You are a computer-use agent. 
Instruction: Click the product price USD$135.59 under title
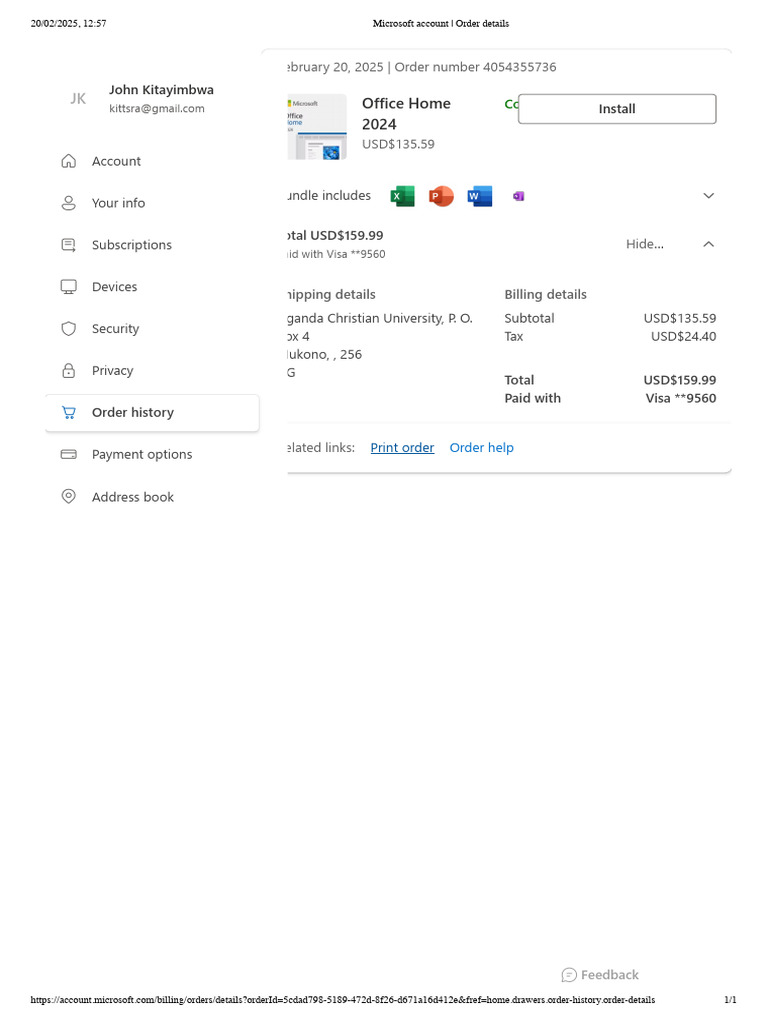398,144
